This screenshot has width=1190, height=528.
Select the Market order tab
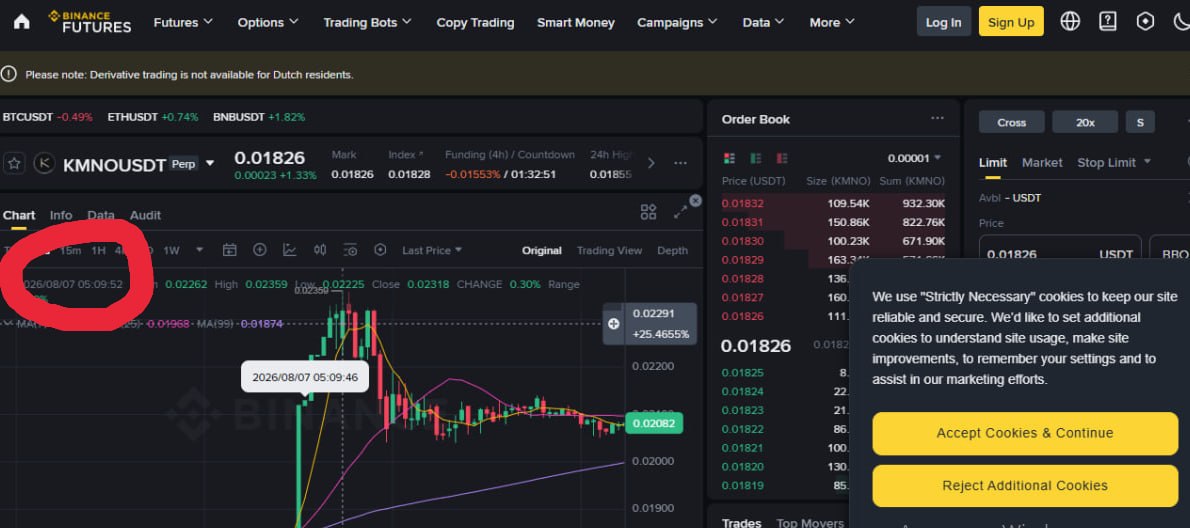point(1042,162)
